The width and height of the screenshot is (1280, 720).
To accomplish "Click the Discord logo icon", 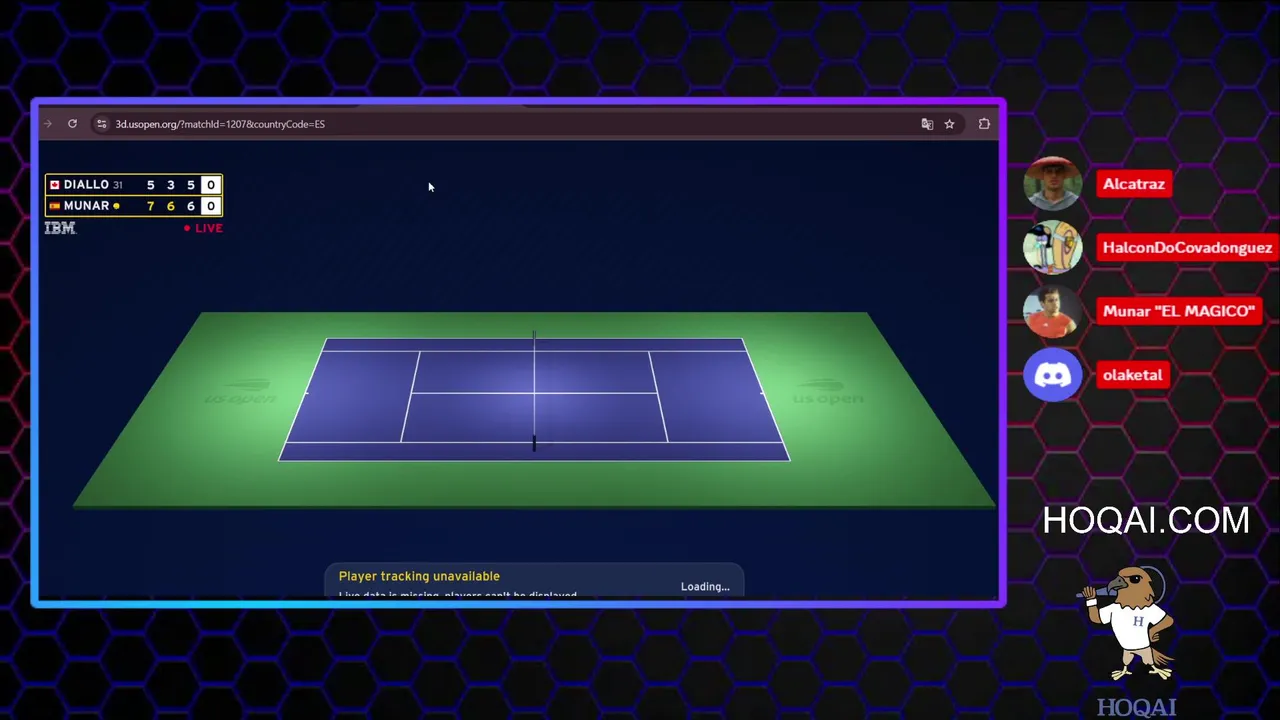I will pos(1052,375).
